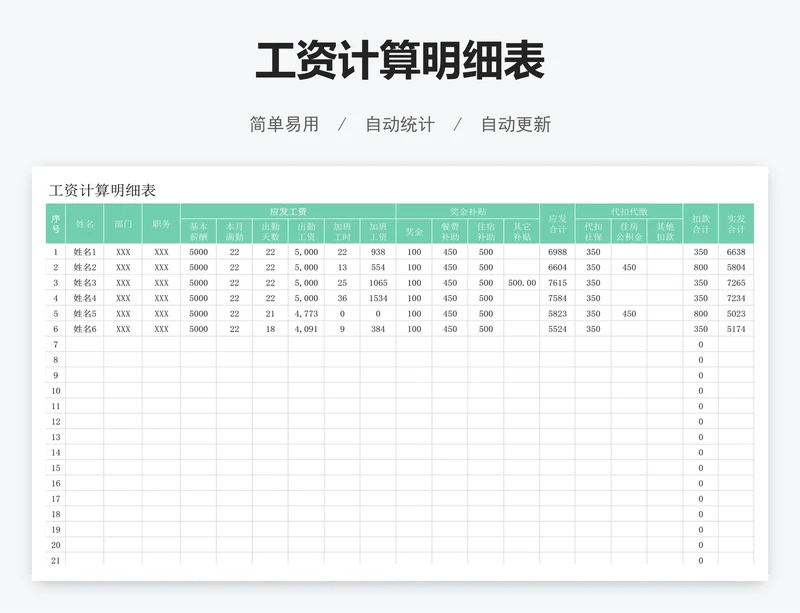Select the 奖金 header cell

(414, 231)
